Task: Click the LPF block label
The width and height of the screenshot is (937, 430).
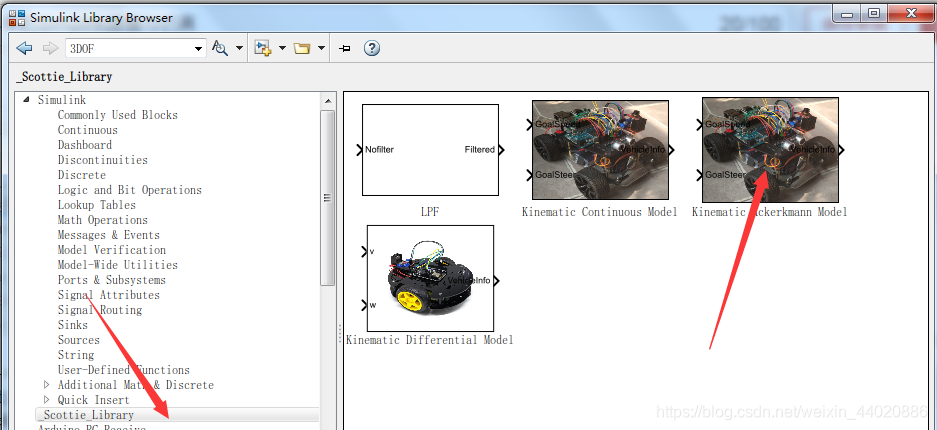Action: (430, 211)
